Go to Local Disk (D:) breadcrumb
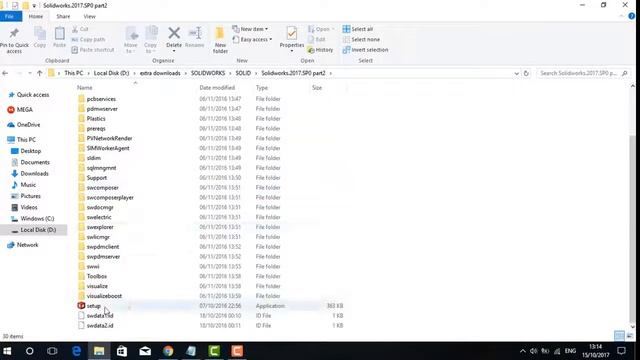The height and width of the screenshot is (360, 640). click(x=111, y=73)
